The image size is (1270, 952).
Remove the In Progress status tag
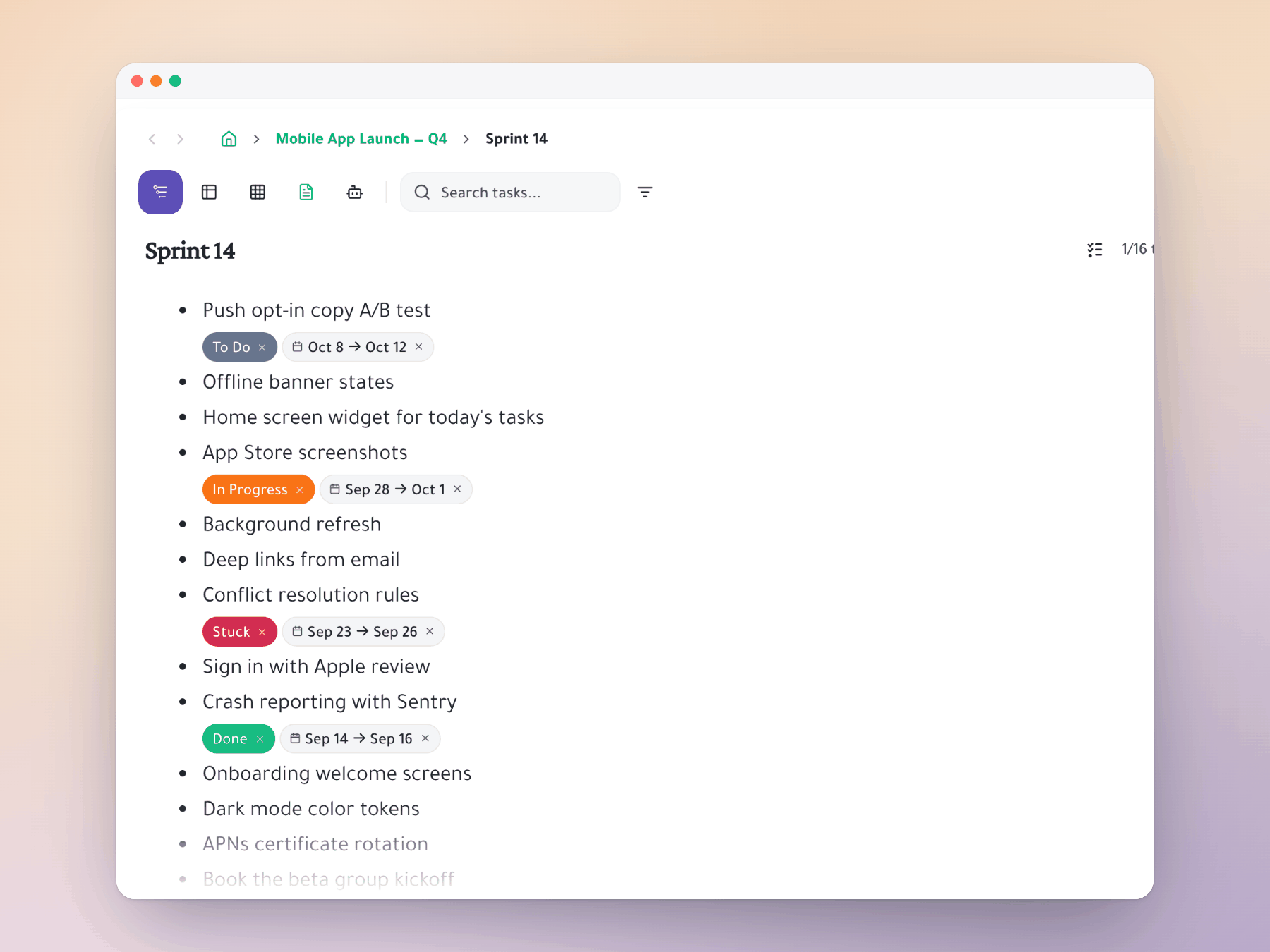pyautogui.click(x=300, y=490)
